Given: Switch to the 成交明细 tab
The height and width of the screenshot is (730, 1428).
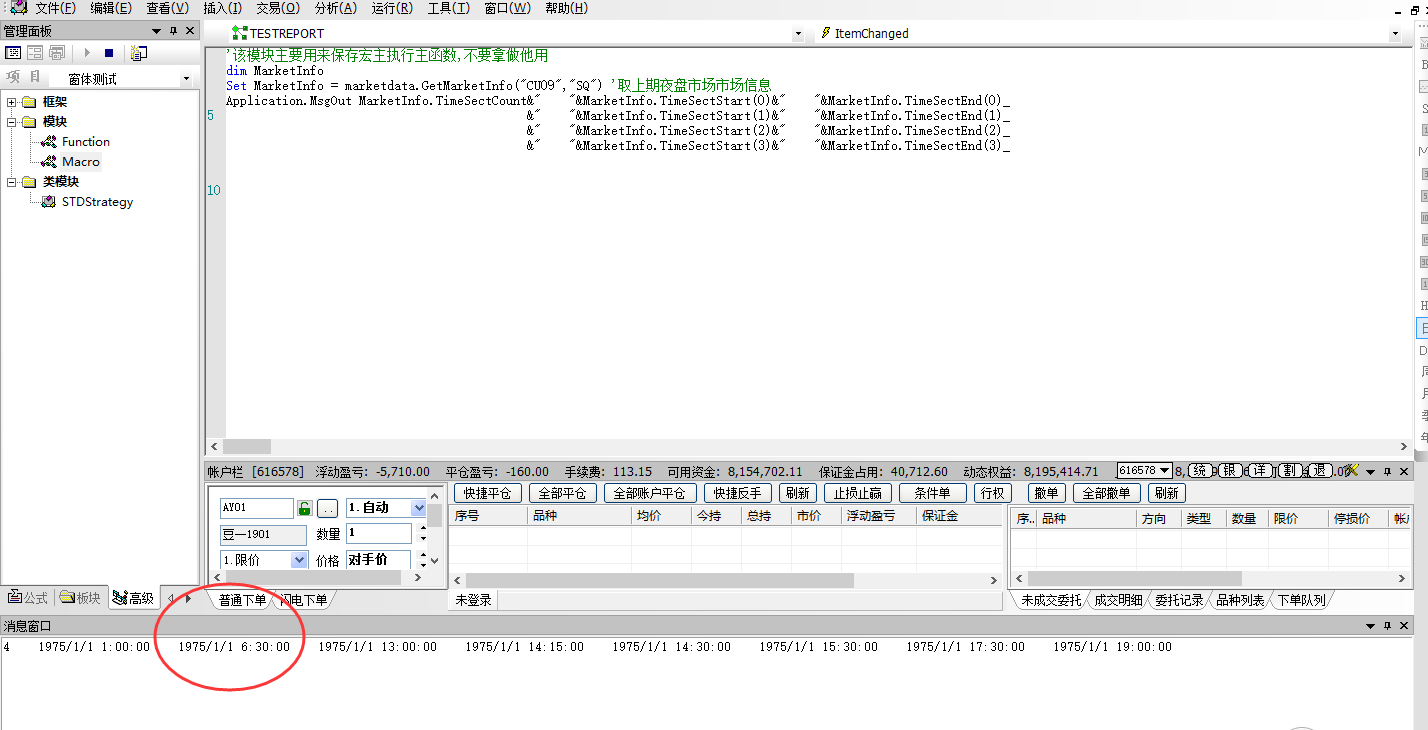Looking at the screenshot, I should coord(1118,600).
